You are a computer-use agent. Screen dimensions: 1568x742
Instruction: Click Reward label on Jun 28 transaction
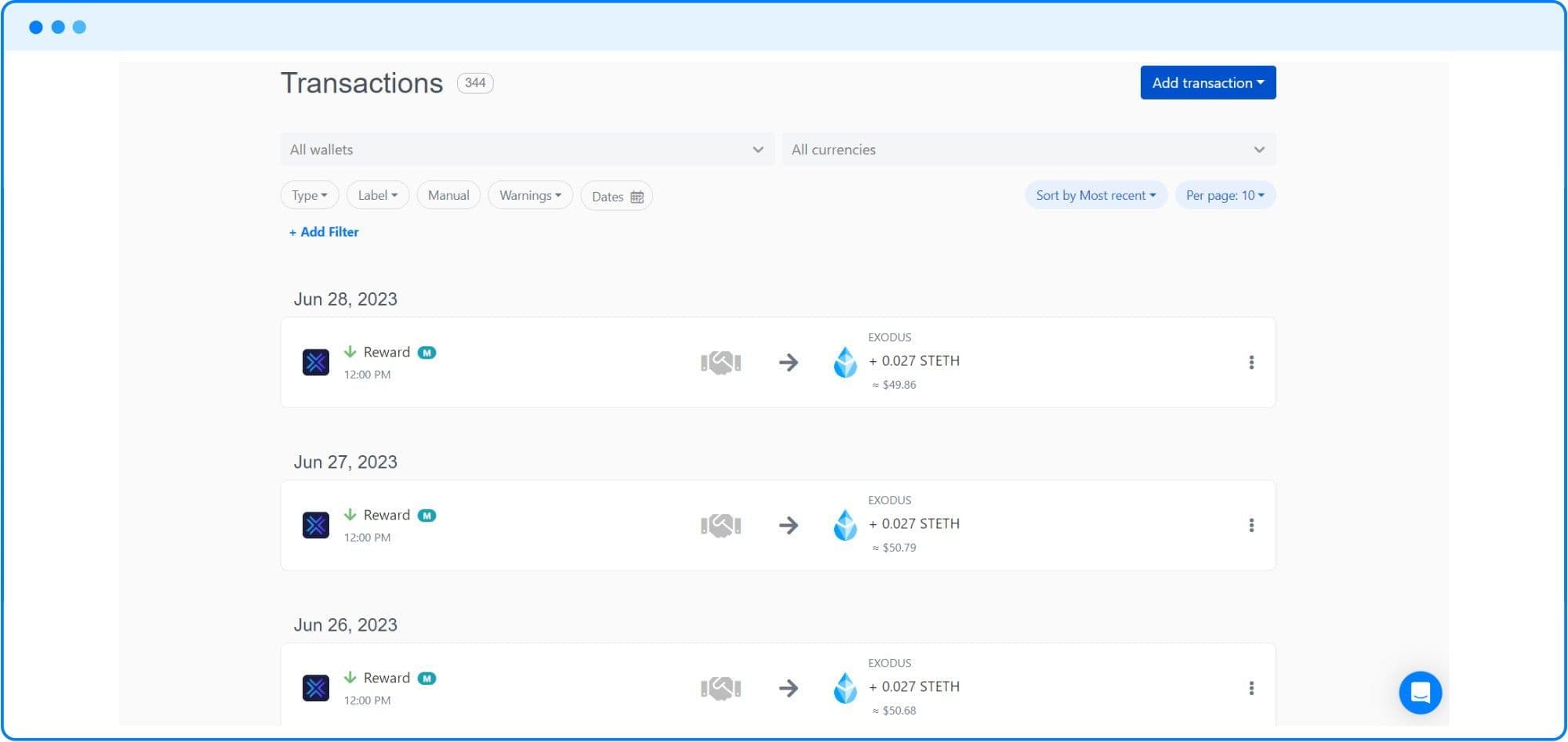[x=387, y=353]
